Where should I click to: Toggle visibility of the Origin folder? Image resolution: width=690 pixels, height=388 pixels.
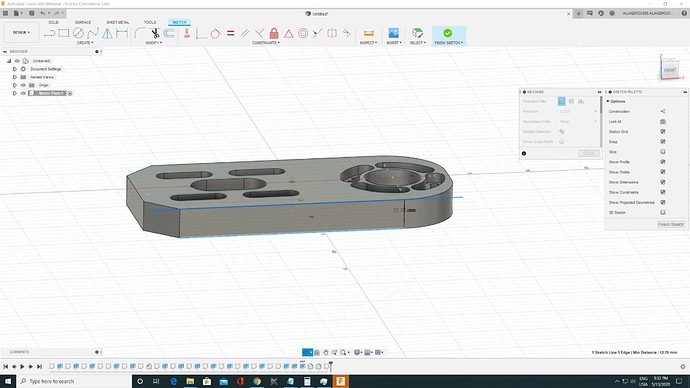(x=23, y=85)
